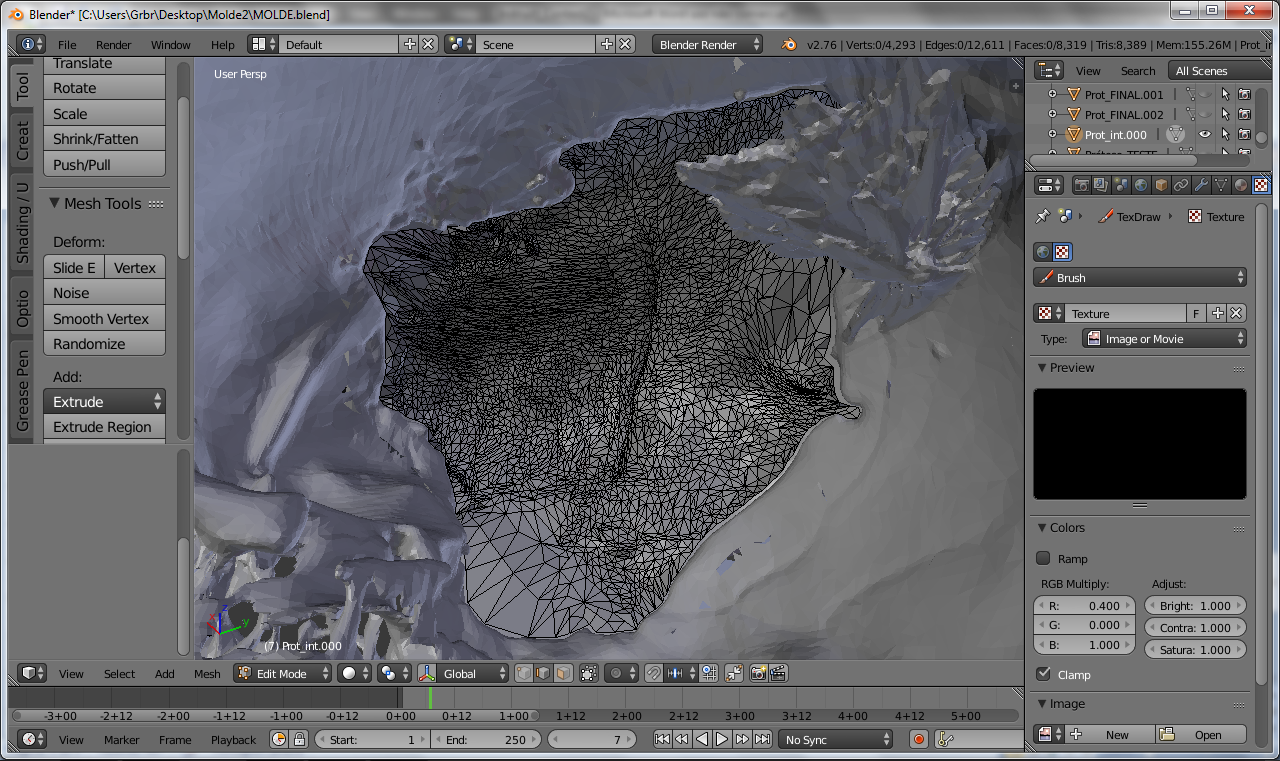Toggle proportional editing dropdown button

621,673
